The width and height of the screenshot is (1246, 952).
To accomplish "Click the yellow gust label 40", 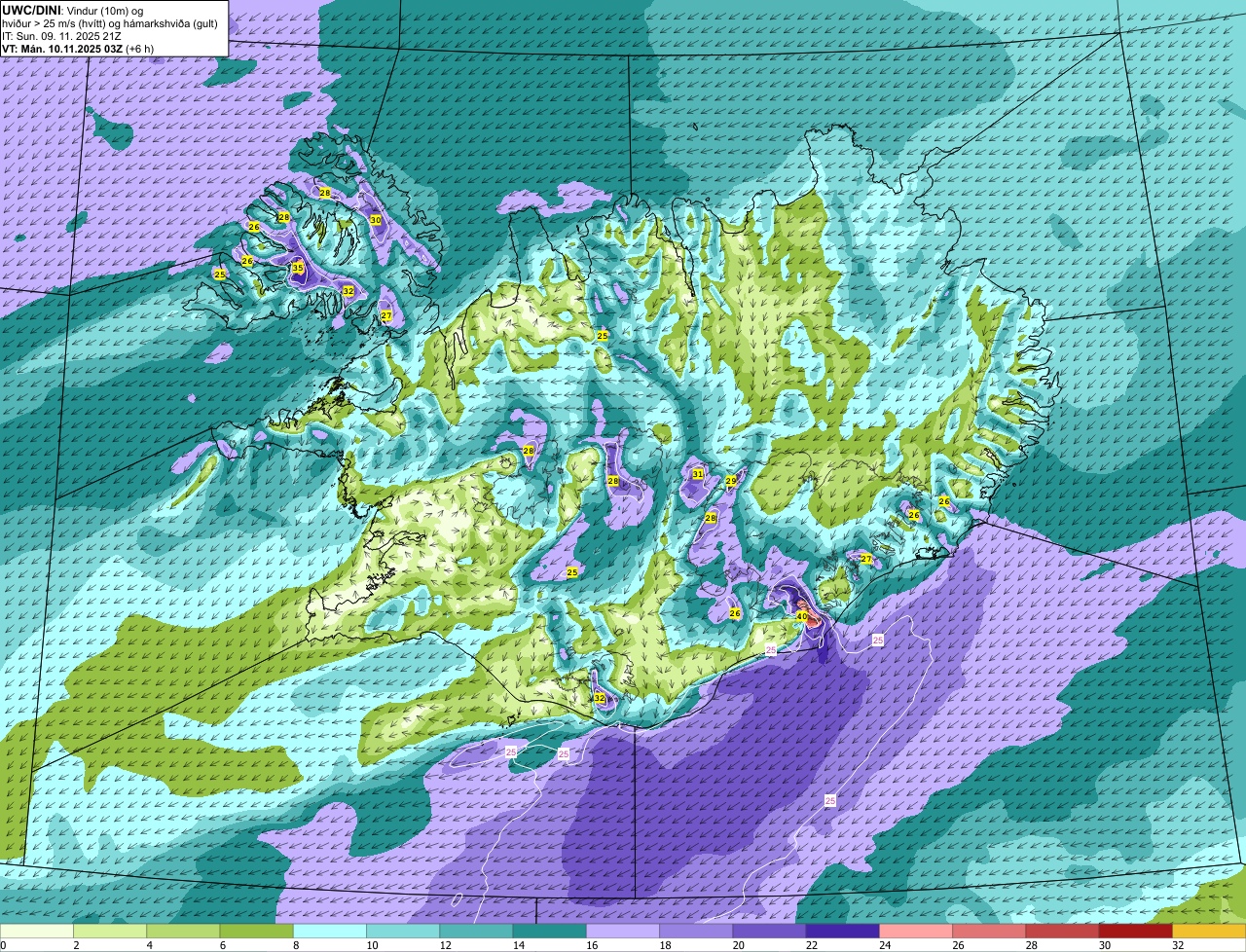I will (801, 616).
